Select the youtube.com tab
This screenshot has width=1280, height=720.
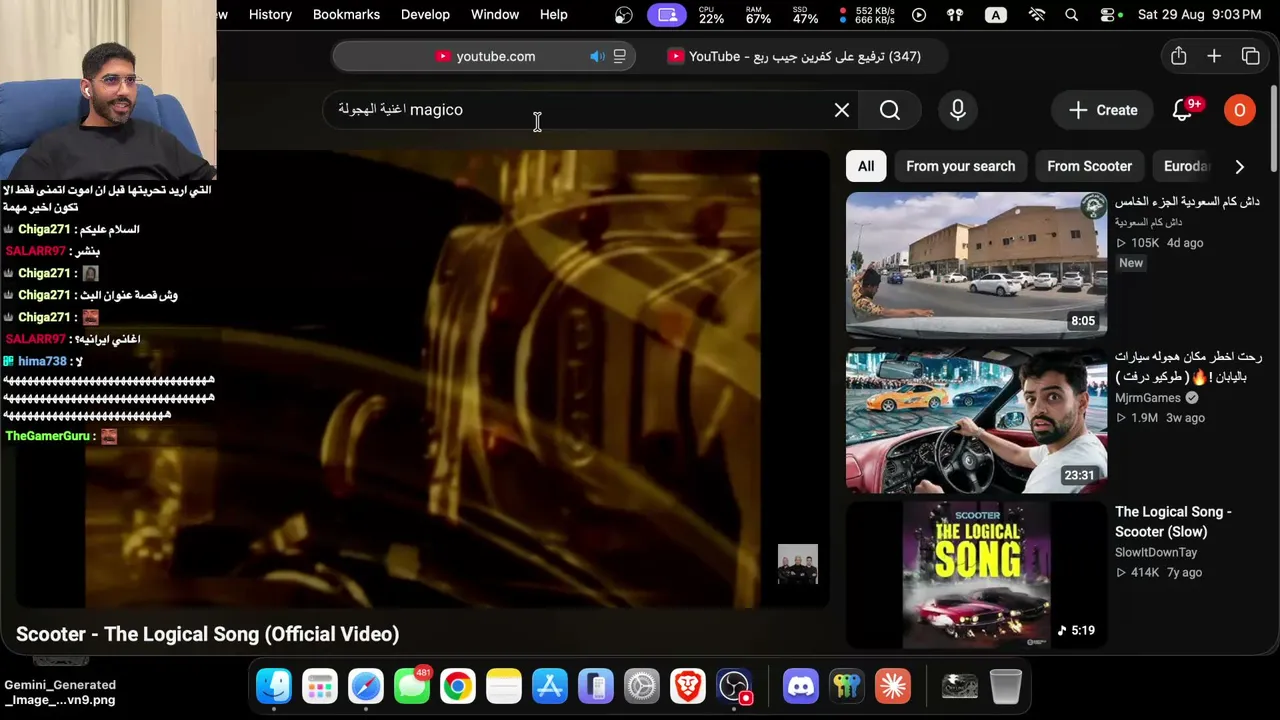click(486, 56)
